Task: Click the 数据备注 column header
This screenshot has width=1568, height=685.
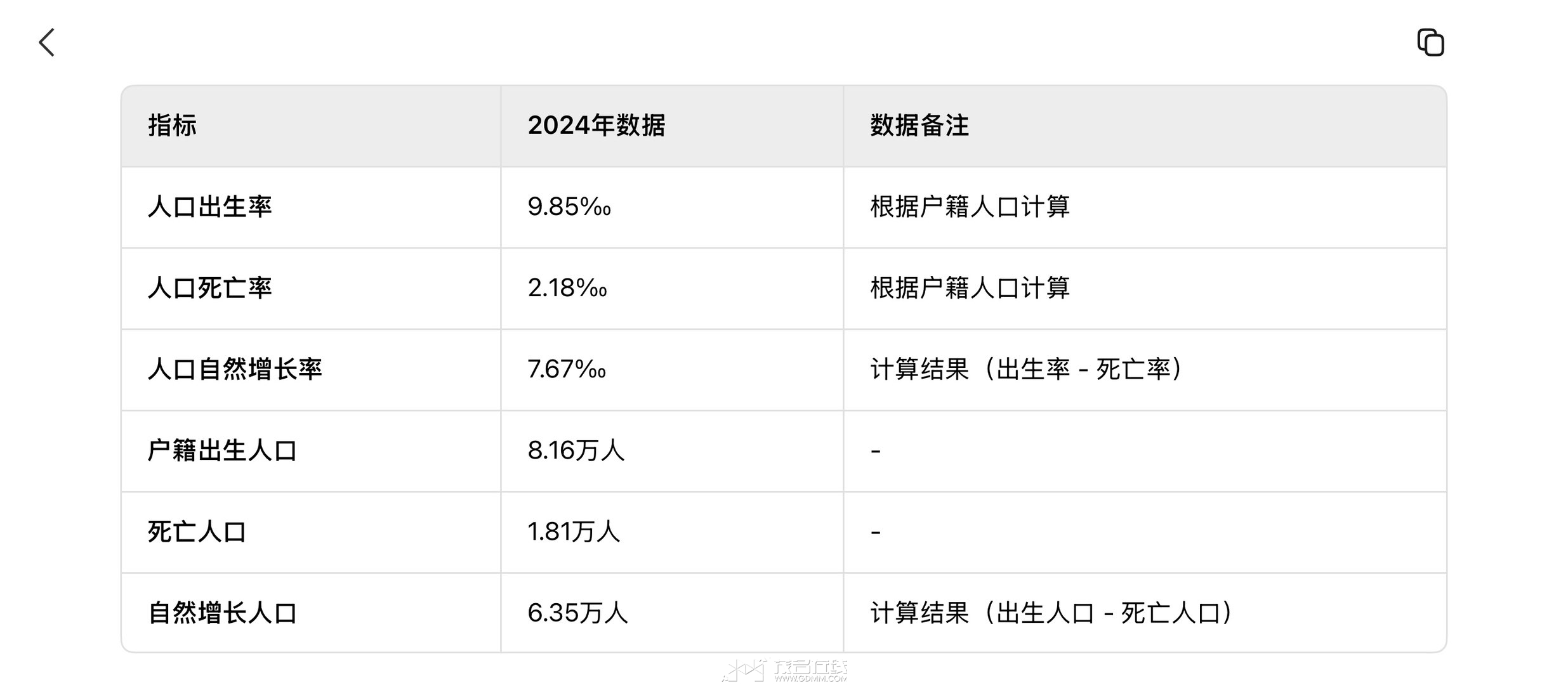Action: pos(919,126)
